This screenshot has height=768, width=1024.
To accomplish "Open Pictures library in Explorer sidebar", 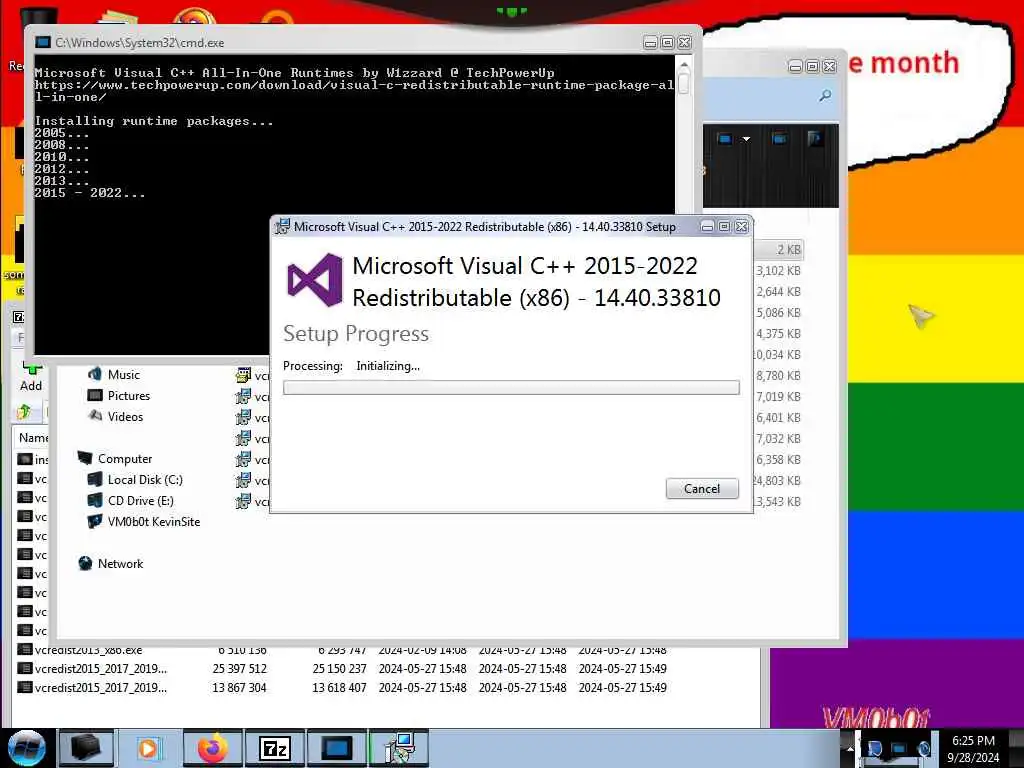I will [x=129, y=395].
